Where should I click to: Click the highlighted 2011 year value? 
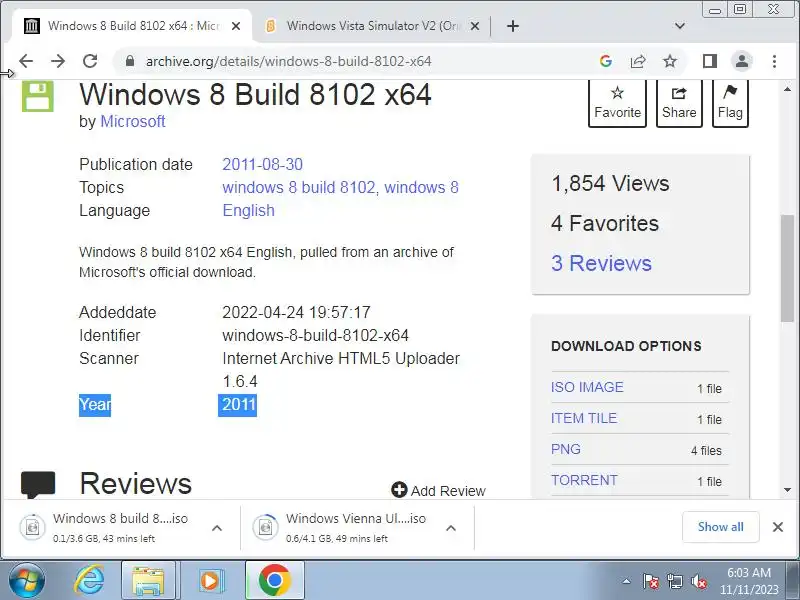click(x=238, y=405)
